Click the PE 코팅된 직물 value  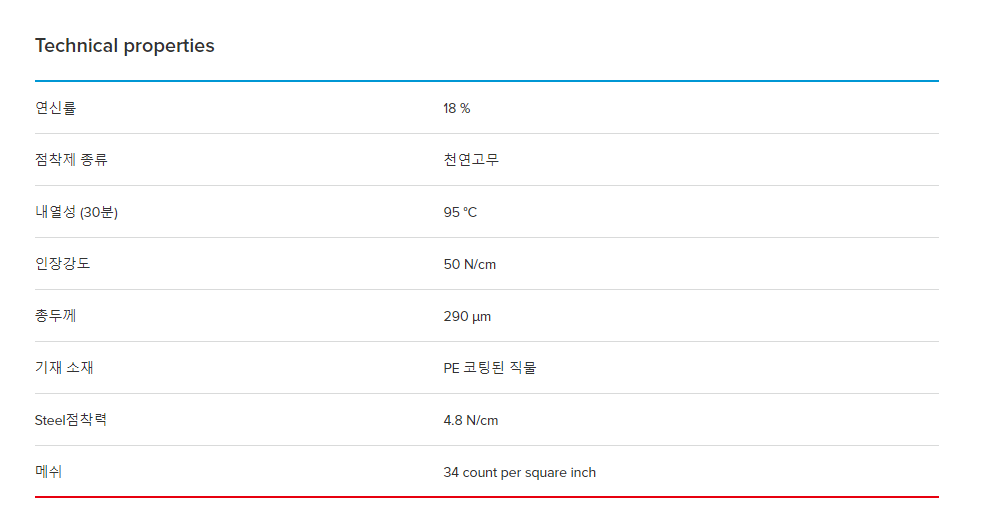click(490, 368)
